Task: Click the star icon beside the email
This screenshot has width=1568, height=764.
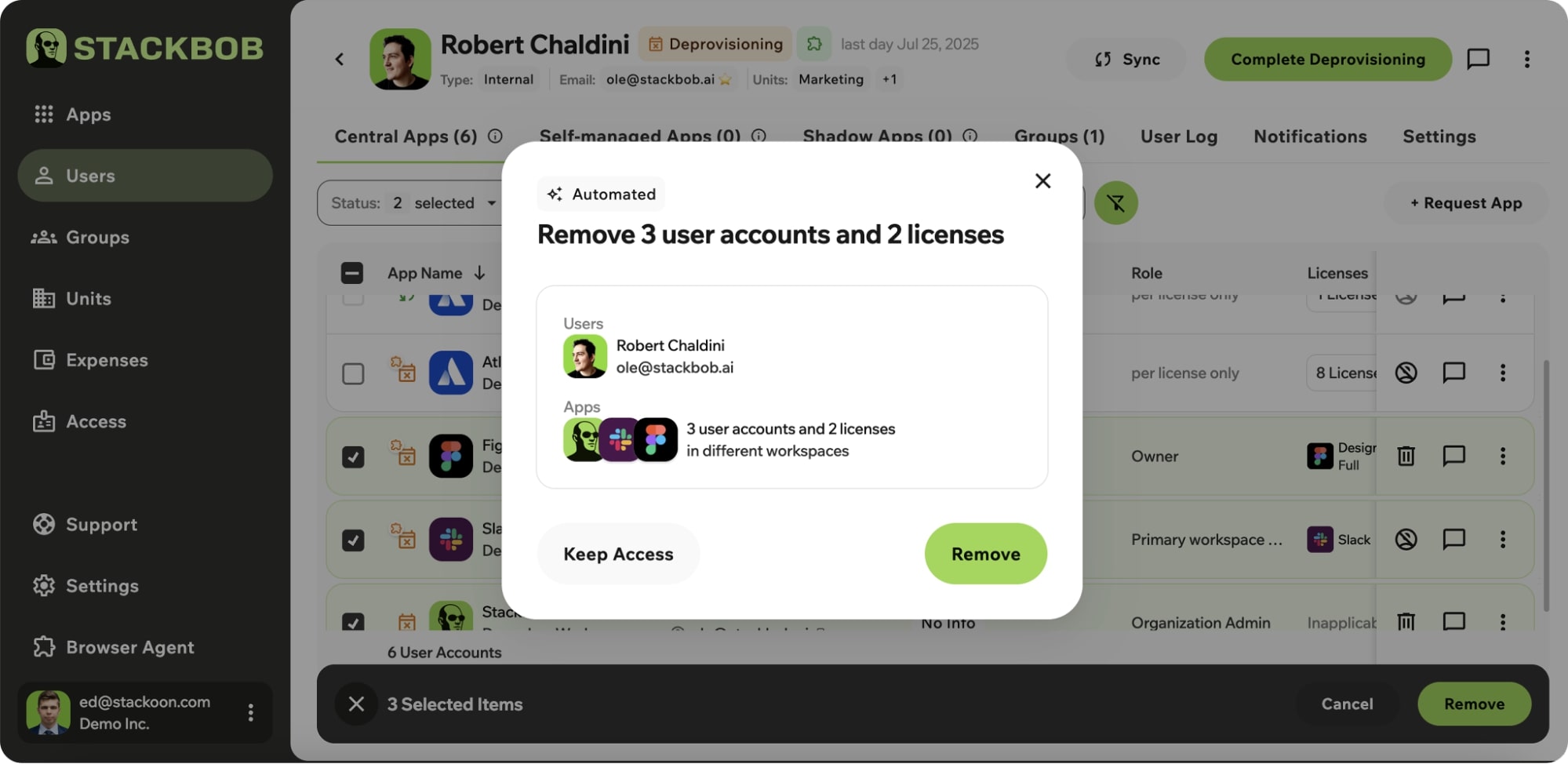Action: pos(726,79)
